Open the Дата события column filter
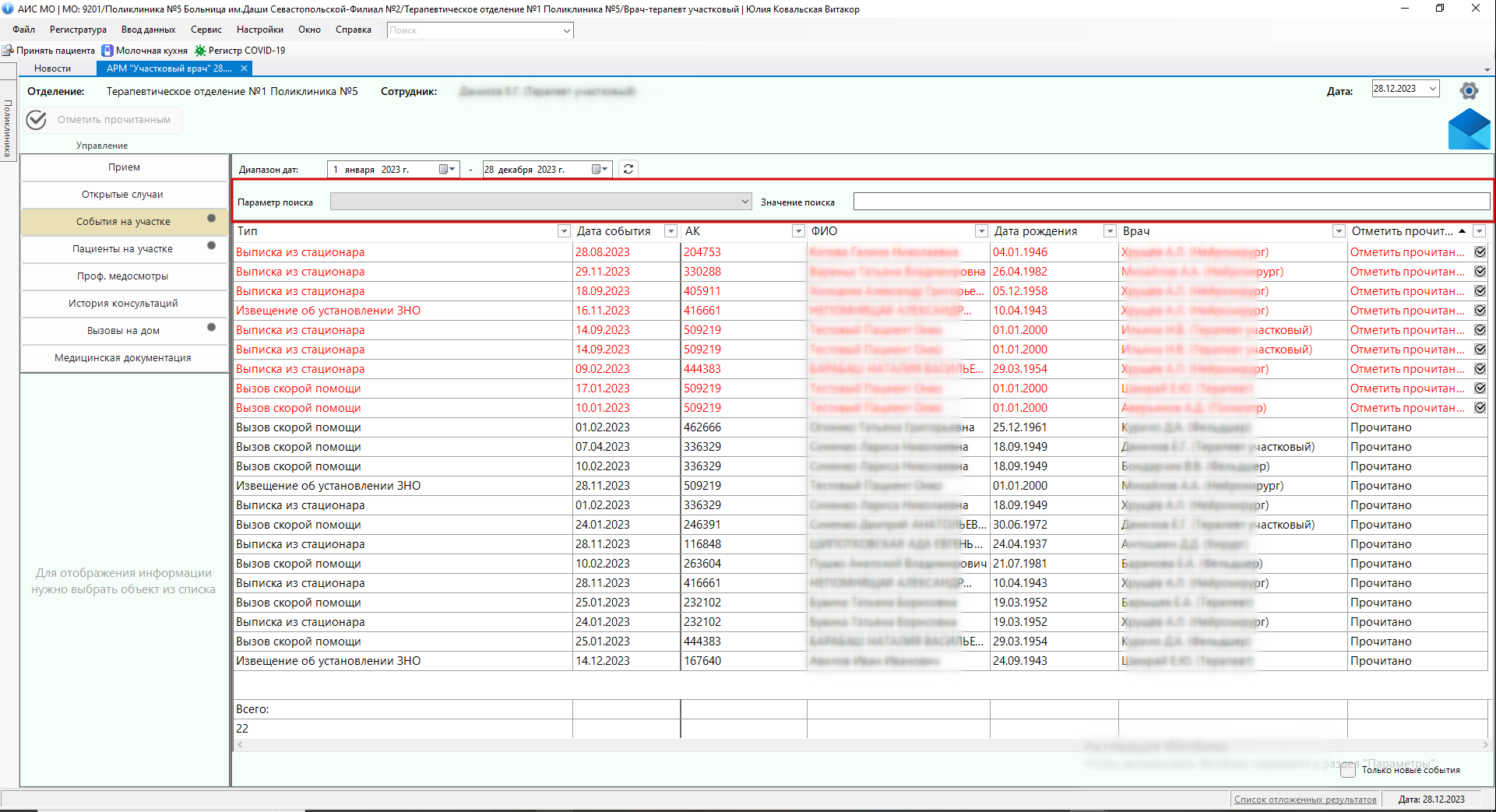 (x=671, y=231)
